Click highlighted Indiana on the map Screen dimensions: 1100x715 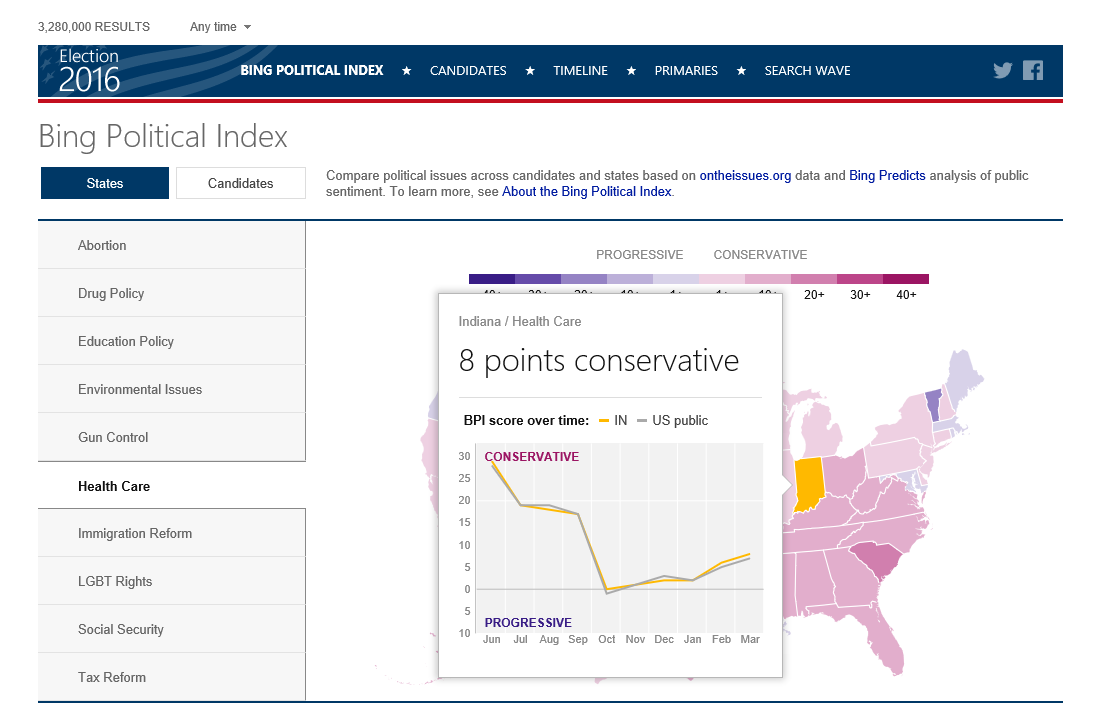pos(808,483)
